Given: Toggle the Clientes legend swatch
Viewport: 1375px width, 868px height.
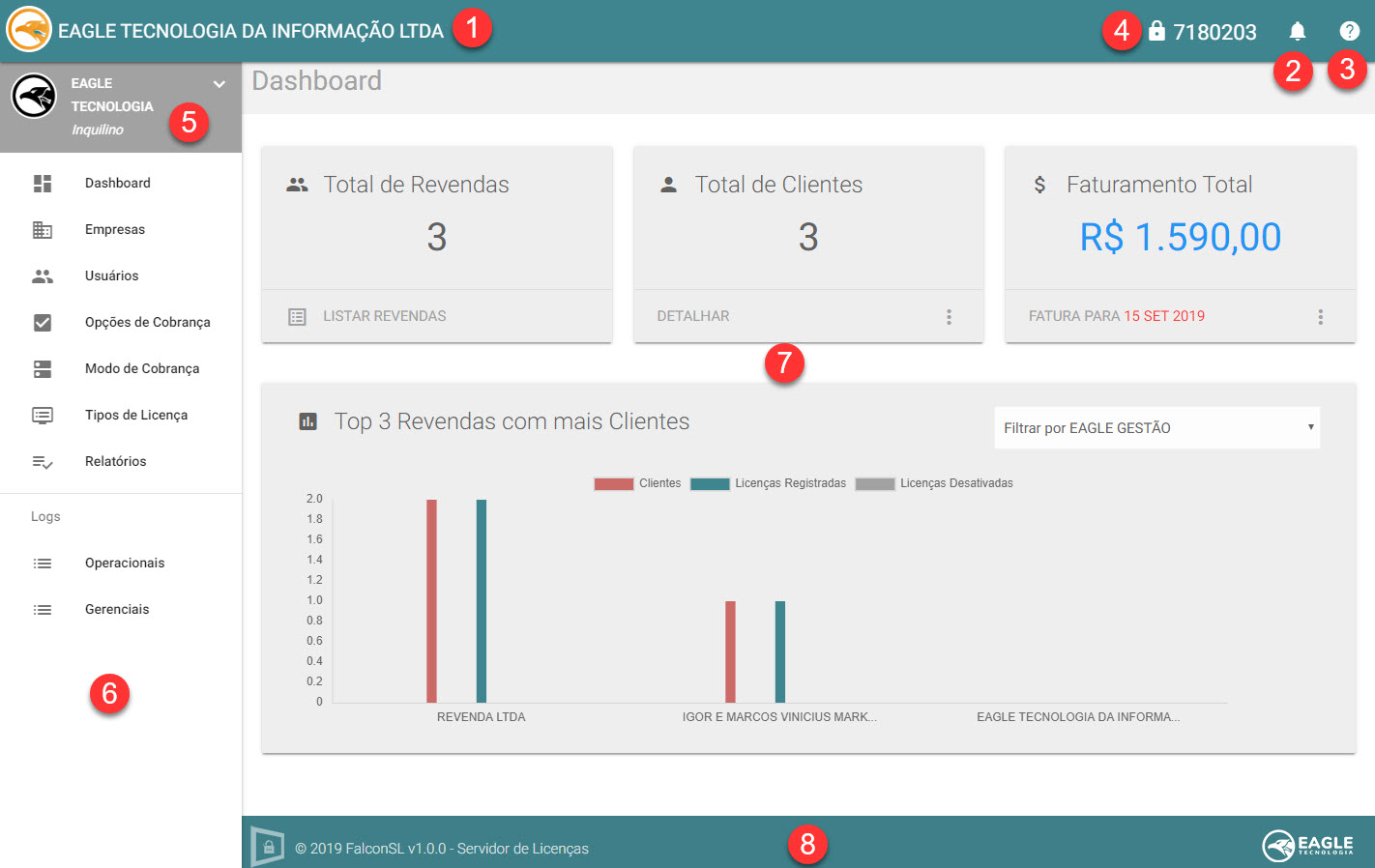Looking at the screenshot, I should (x=613, y=483).
